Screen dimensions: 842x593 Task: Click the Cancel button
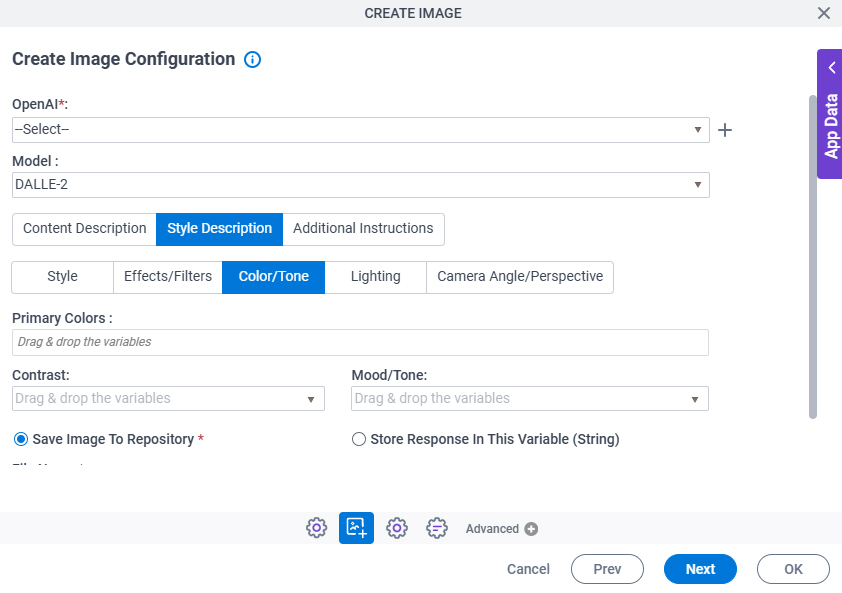click(528, 569)
